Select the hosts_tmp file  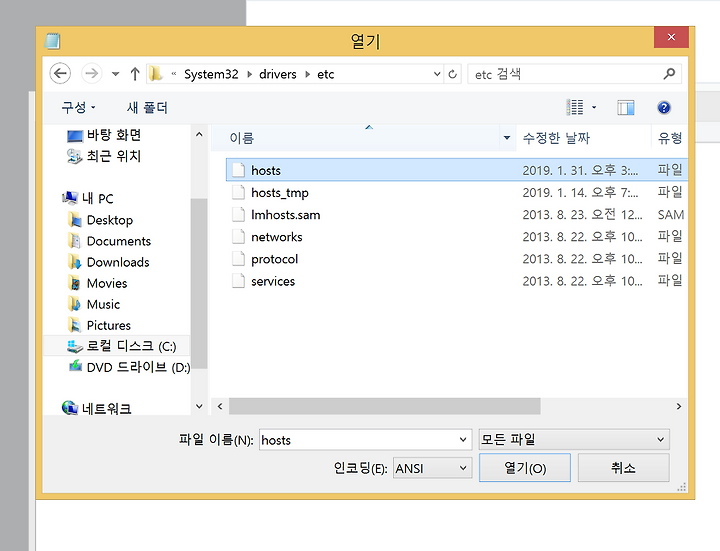[x=457, y=192]
